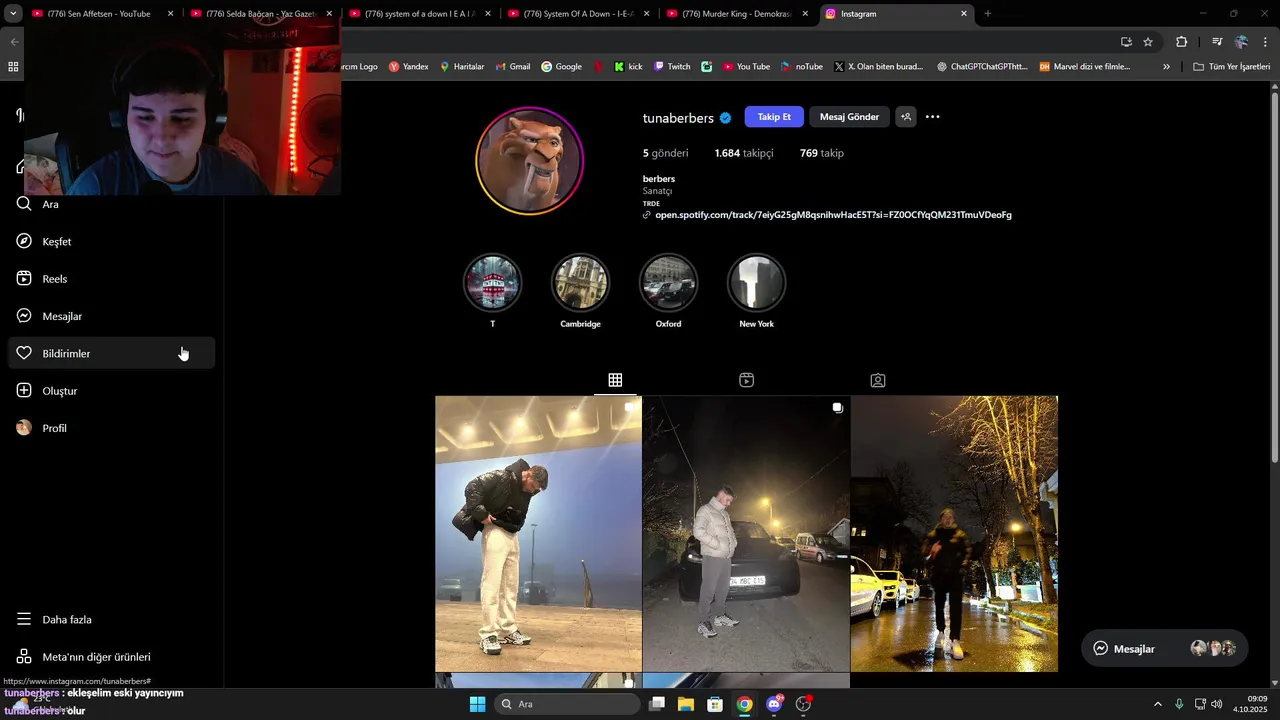The width and height of the screenshot is (1280, 720).
Task: Select the tagged photos tab
Action: (877, 380)
